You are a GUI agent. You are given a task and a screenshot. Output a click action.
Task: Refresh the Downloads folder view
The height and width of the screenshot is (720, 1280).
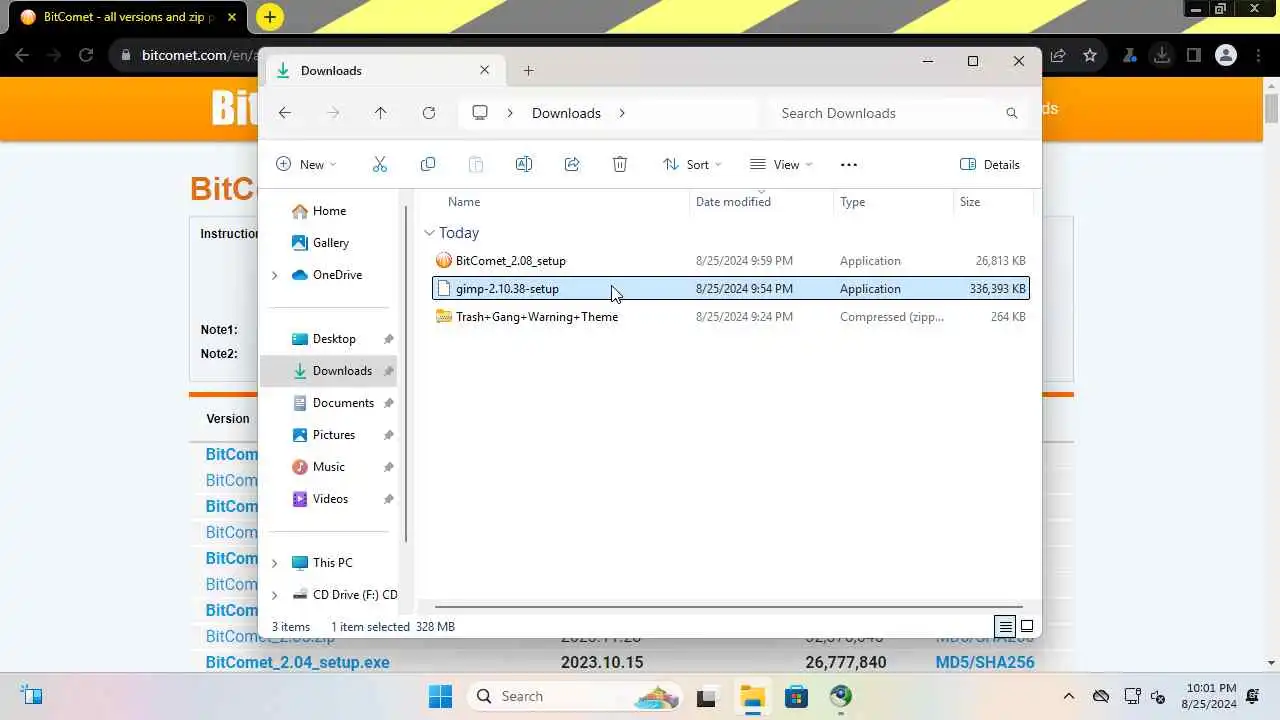(x=429, y=113)
